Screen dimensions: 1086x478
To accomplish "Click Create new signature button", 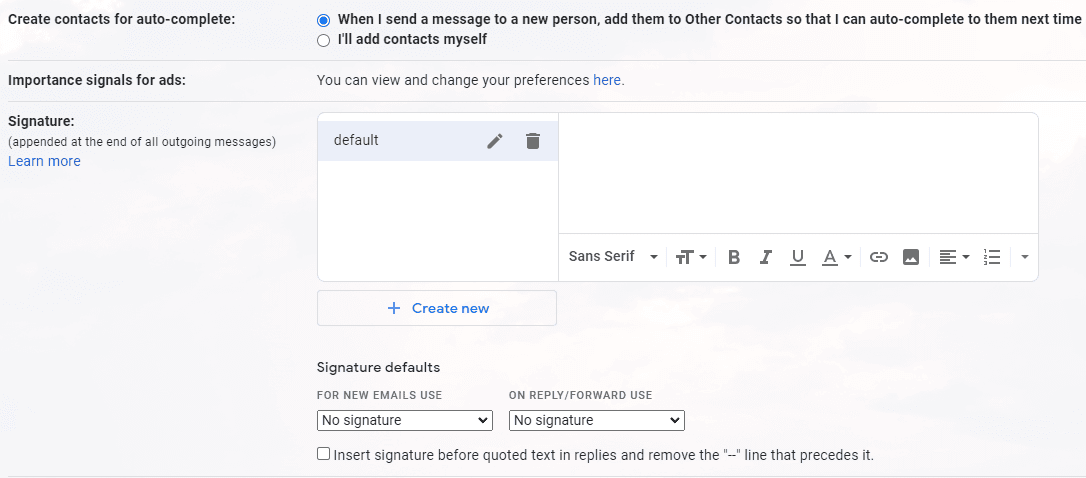I will click(x=437, y=308).
